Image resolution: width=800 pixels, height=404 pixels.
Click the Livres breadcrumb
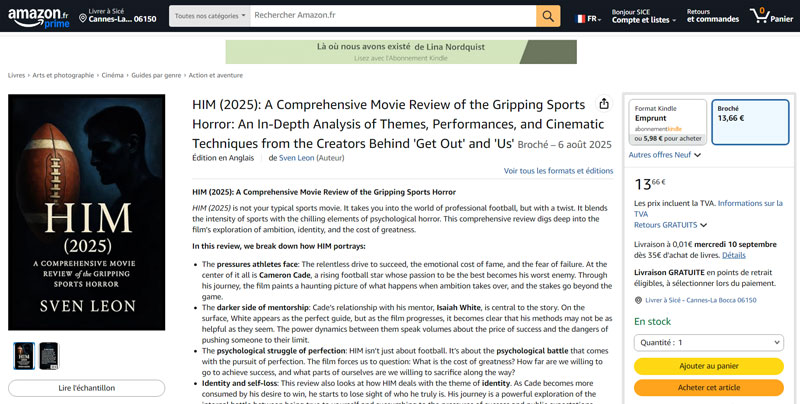tap(16, 75)
